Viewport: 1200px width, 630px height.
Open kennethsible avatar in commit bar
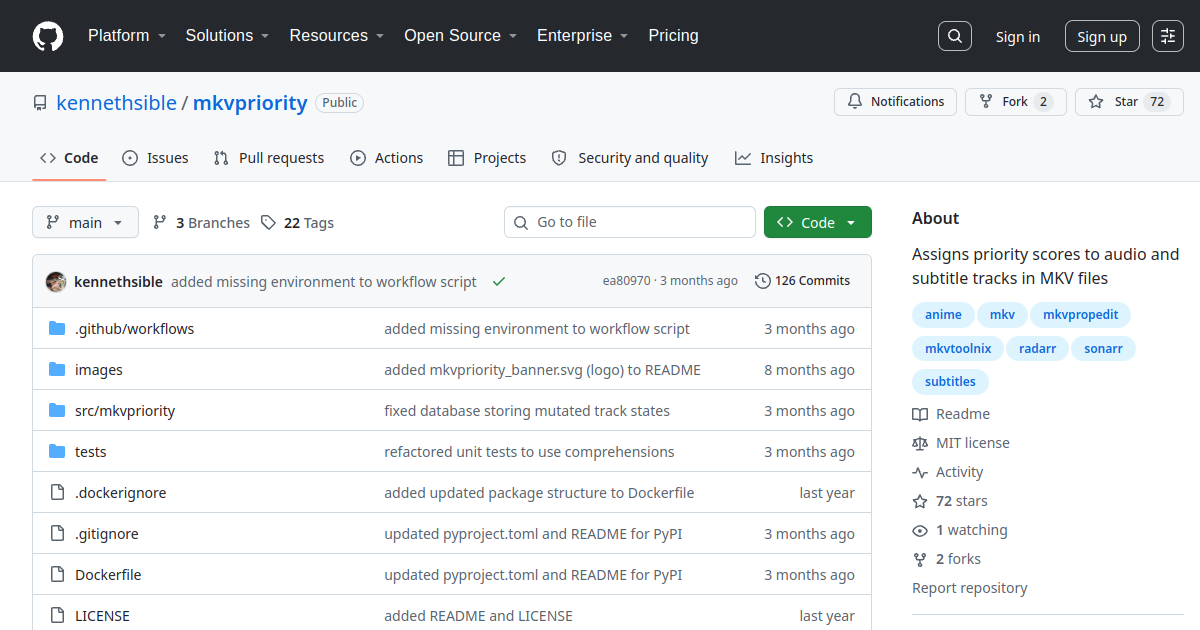(56, 281)
